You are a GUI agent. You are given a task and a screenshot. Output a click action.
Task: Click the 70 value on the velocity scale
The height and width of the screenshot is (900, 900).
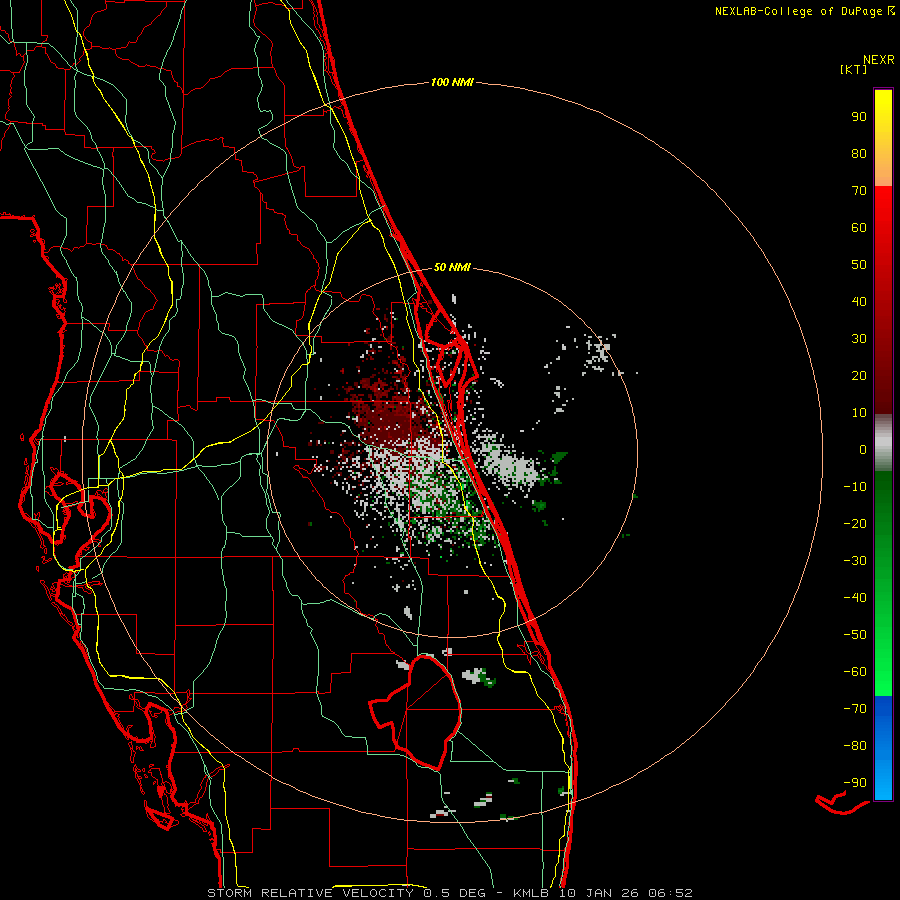point(859,191)
